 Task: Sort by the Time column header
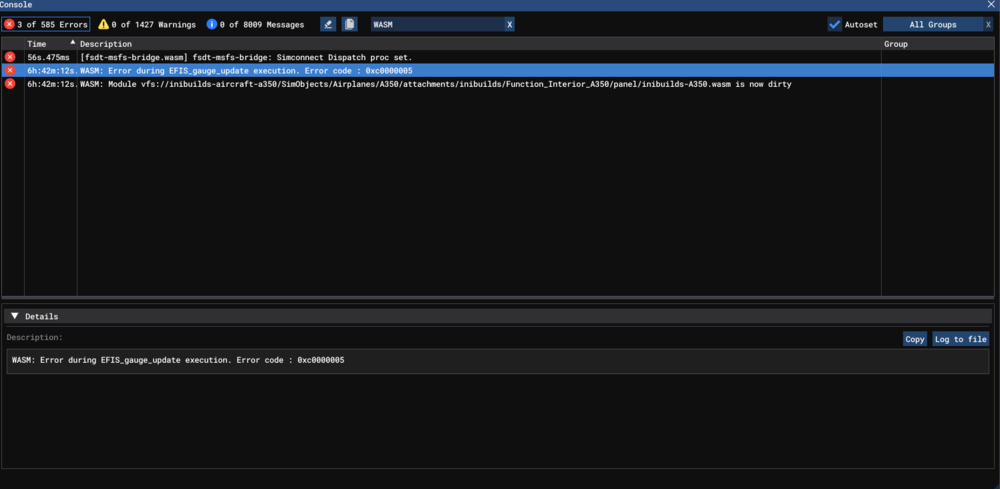(50, 44)
